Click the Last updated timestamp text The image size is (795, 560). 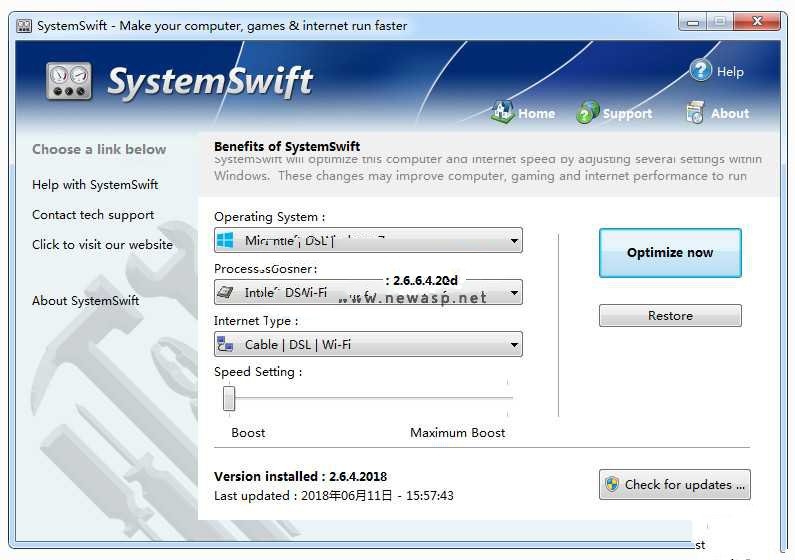click(x=334, y=496)
